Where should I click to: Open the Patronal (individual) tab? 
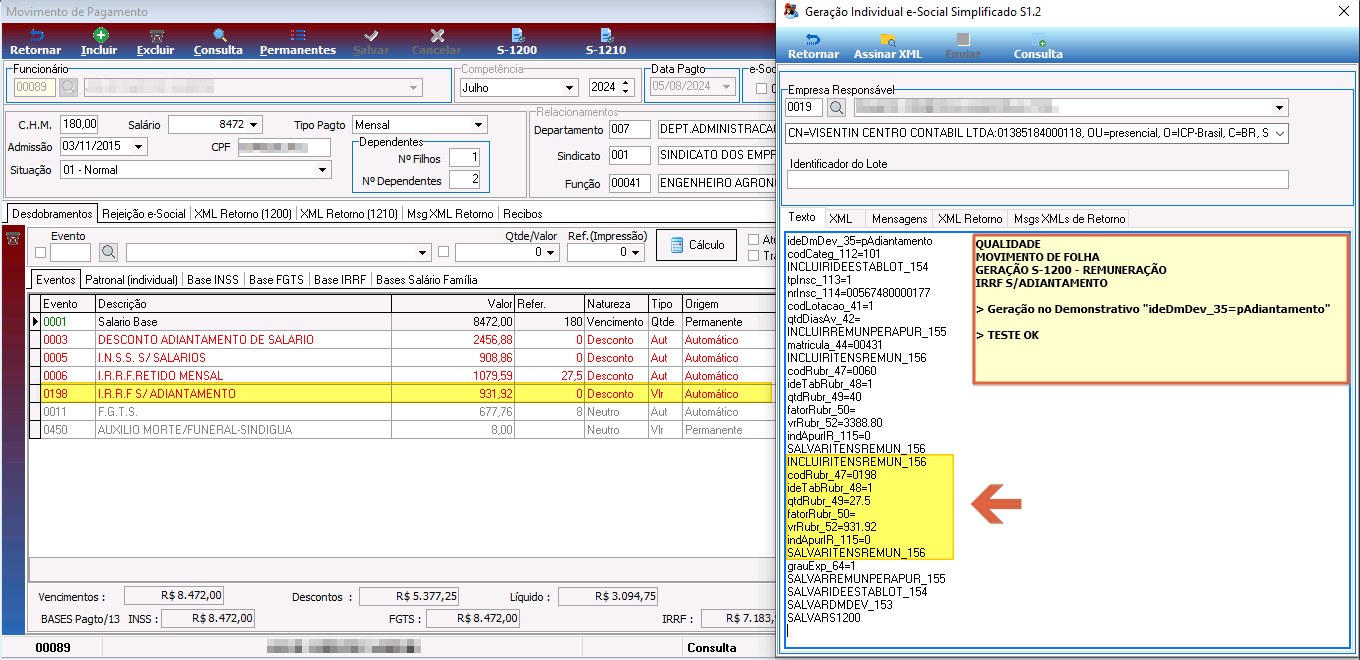click(x=132, y=280)
